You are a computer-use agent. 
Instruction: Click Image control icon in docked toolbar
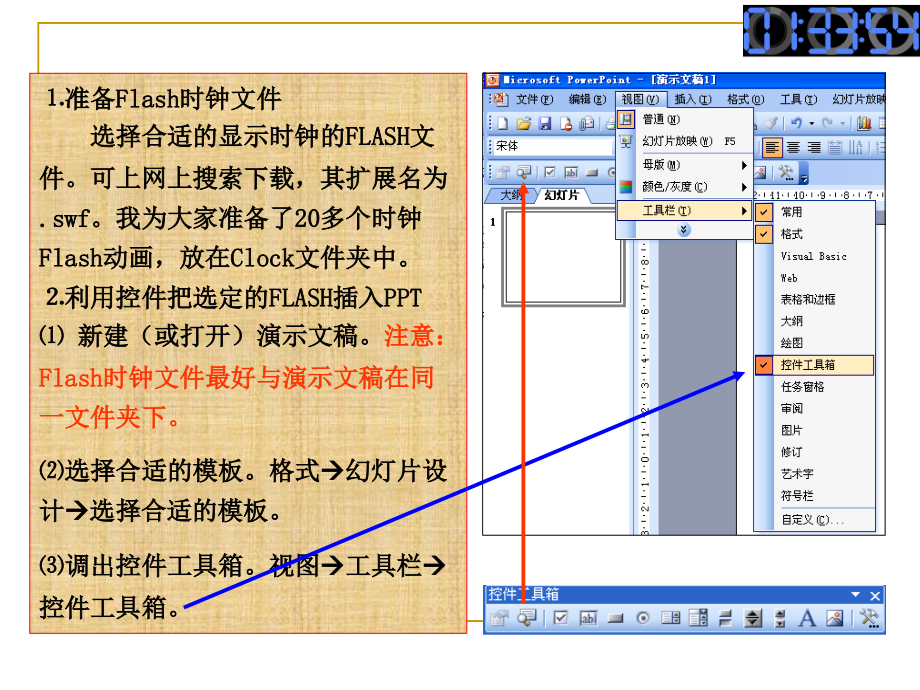click(760, 172)
